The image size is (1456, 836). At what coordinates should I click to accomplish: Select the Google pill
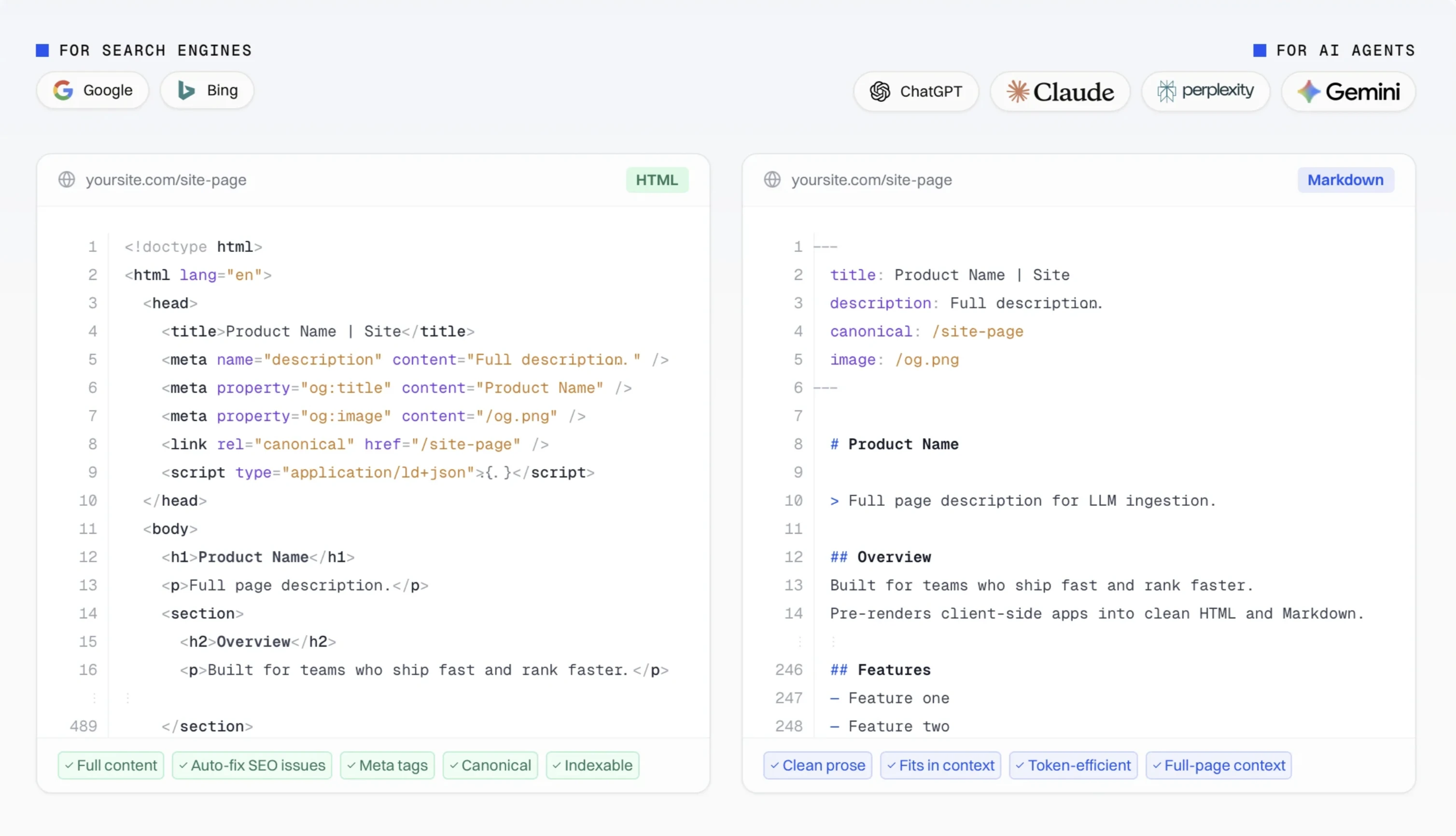(x=92, y=90)
